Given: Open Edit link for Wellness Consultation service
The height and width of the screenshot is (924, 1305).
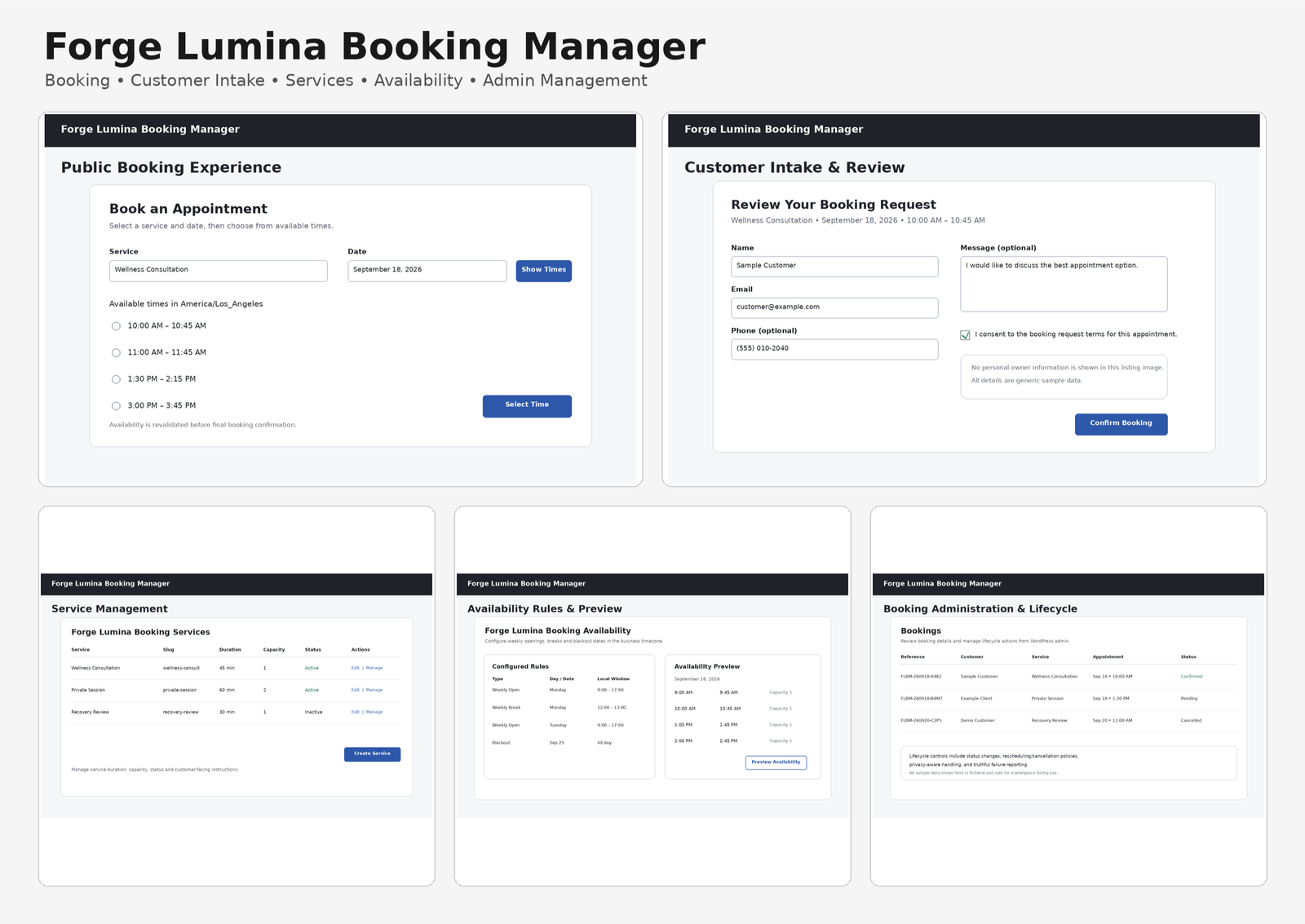Looking at the screenshot, I should pyautogui.click(x=355, y=668).
